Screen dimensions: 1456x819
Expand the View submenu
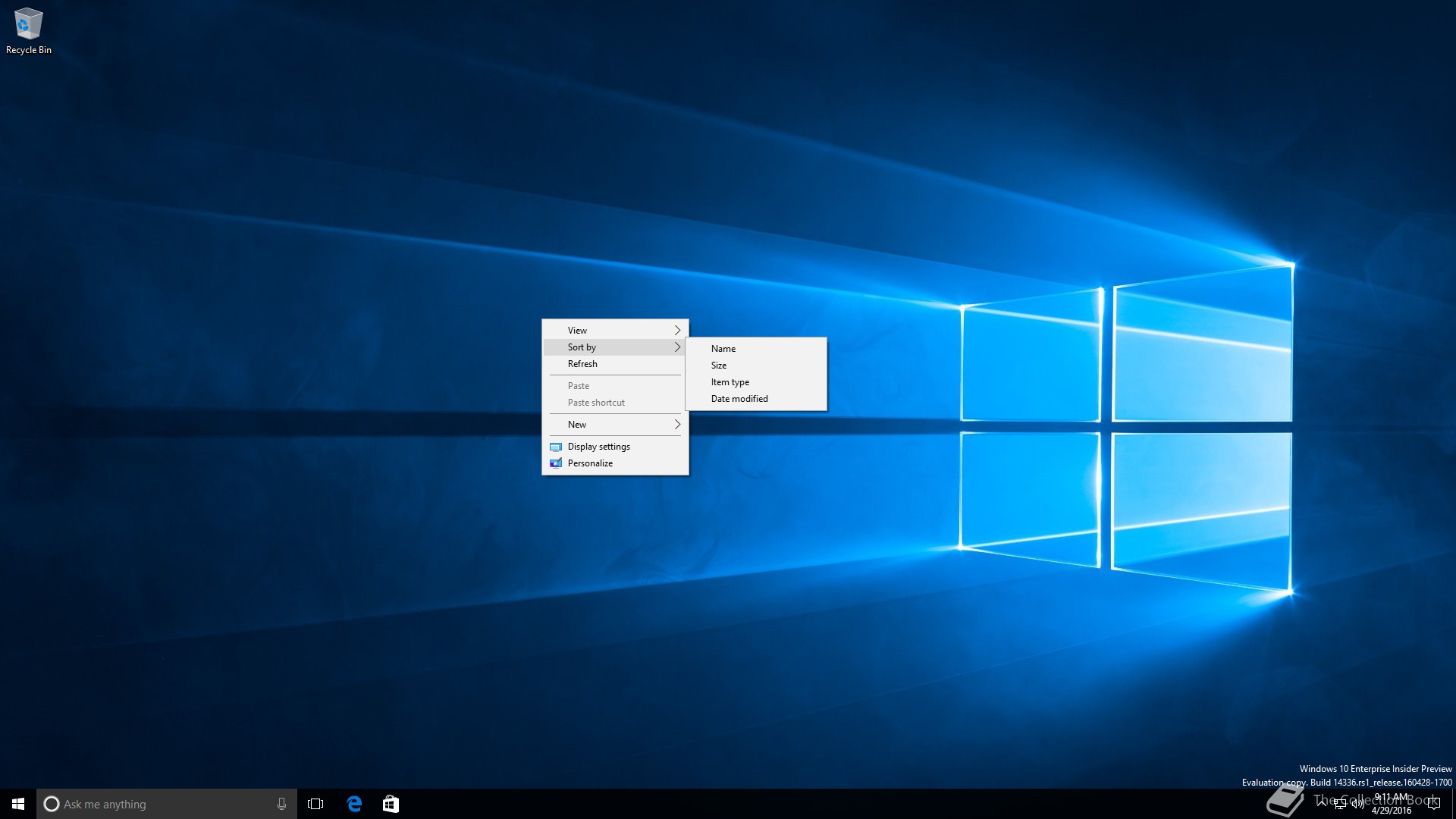click(616, 331)
